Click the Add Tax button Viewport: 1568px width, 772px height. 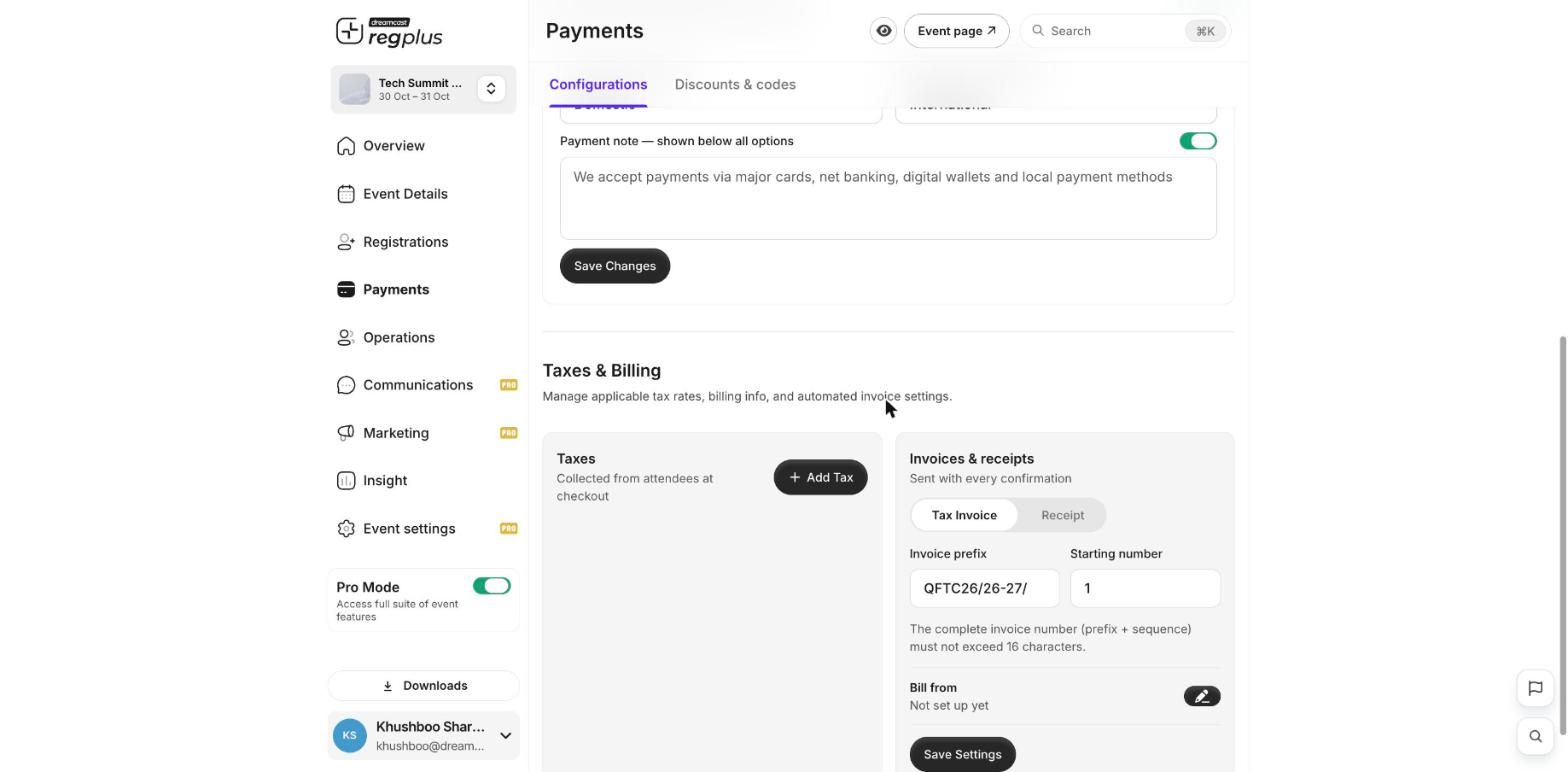pos(820,478)
